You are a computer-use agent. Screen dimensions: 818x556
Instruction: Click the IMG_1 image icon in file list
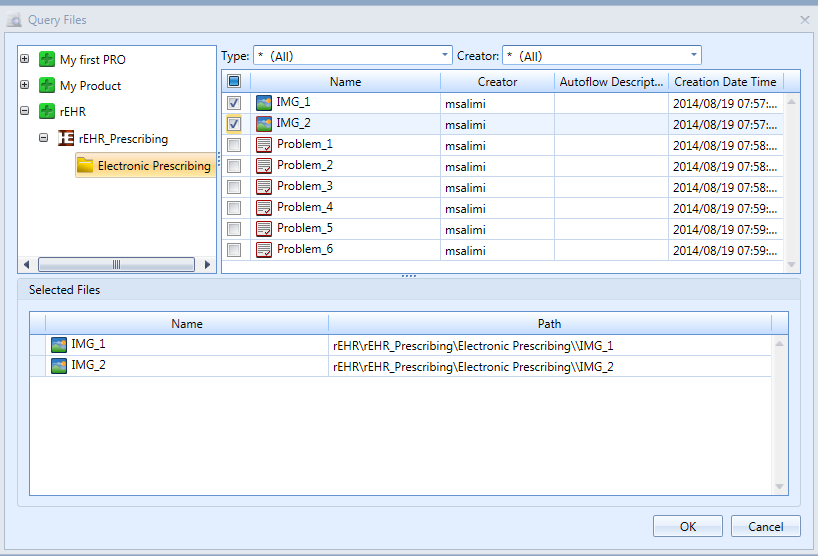point(264,102)
